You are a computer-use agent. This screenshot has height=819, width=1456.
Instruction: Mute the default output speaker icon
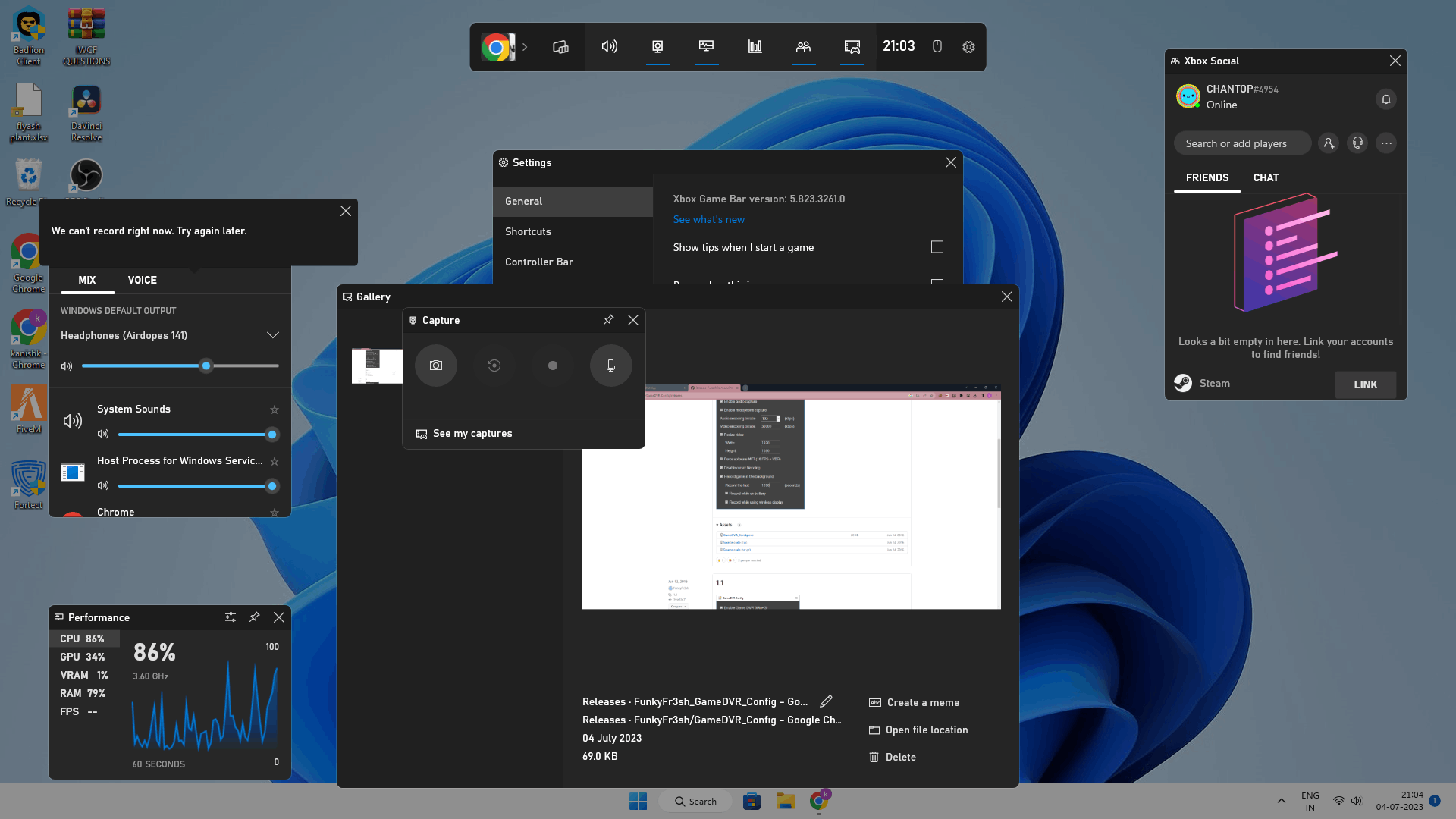pos(67,366)
